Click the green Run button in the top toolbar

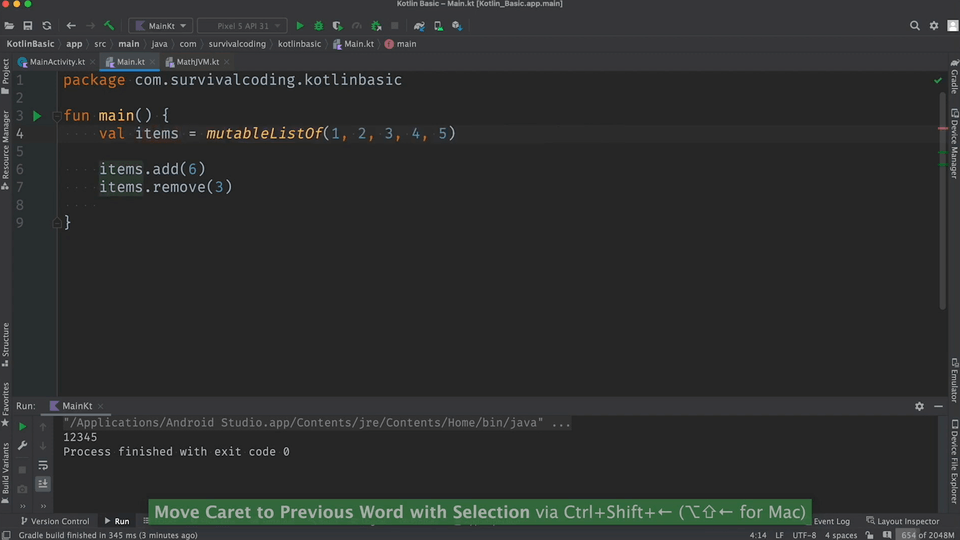tap(299, 26)
